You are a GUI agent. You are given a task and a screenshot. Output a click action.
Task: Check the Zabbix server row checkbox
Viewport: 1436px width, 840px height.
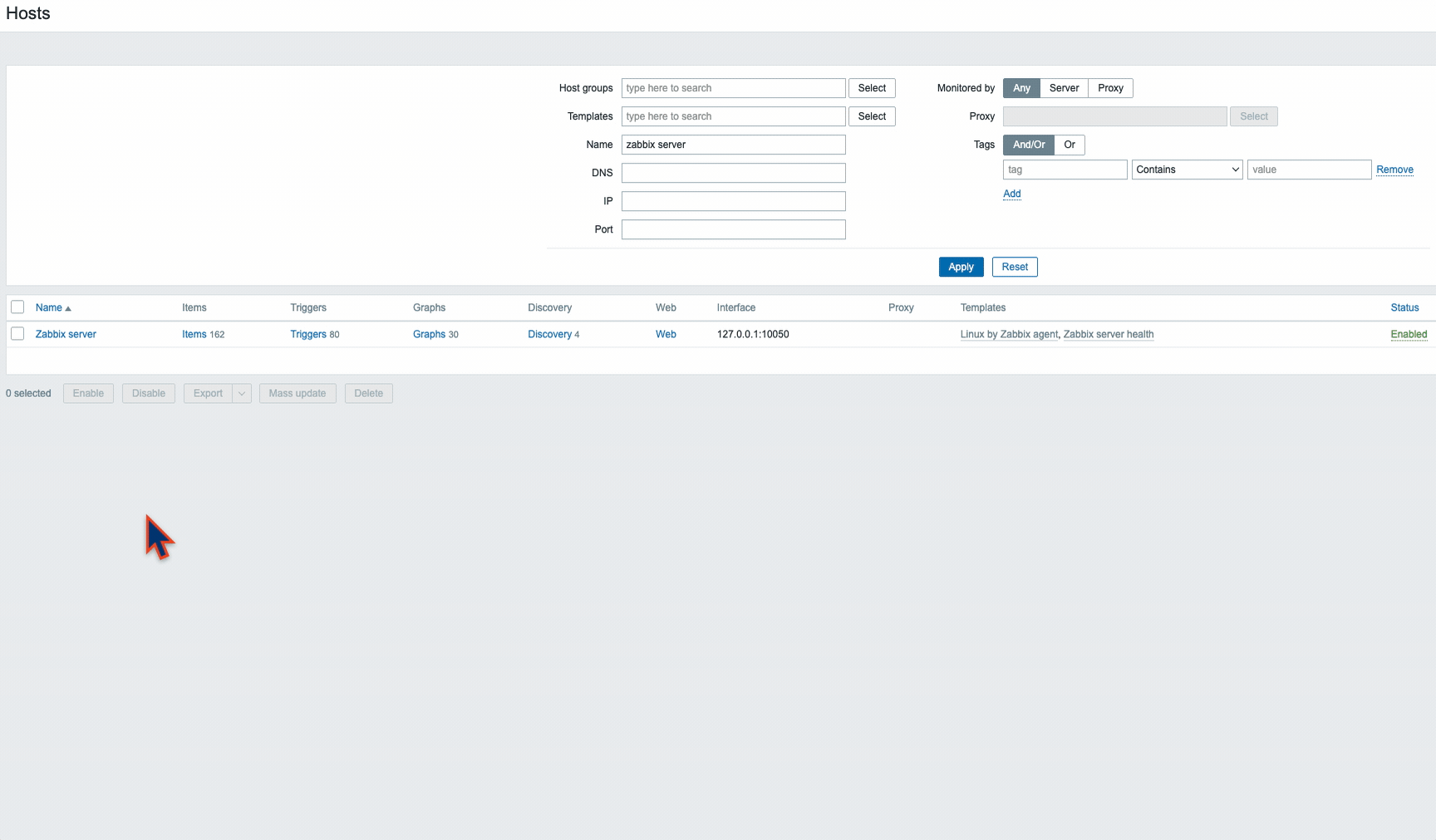click(x=17, y=334)
